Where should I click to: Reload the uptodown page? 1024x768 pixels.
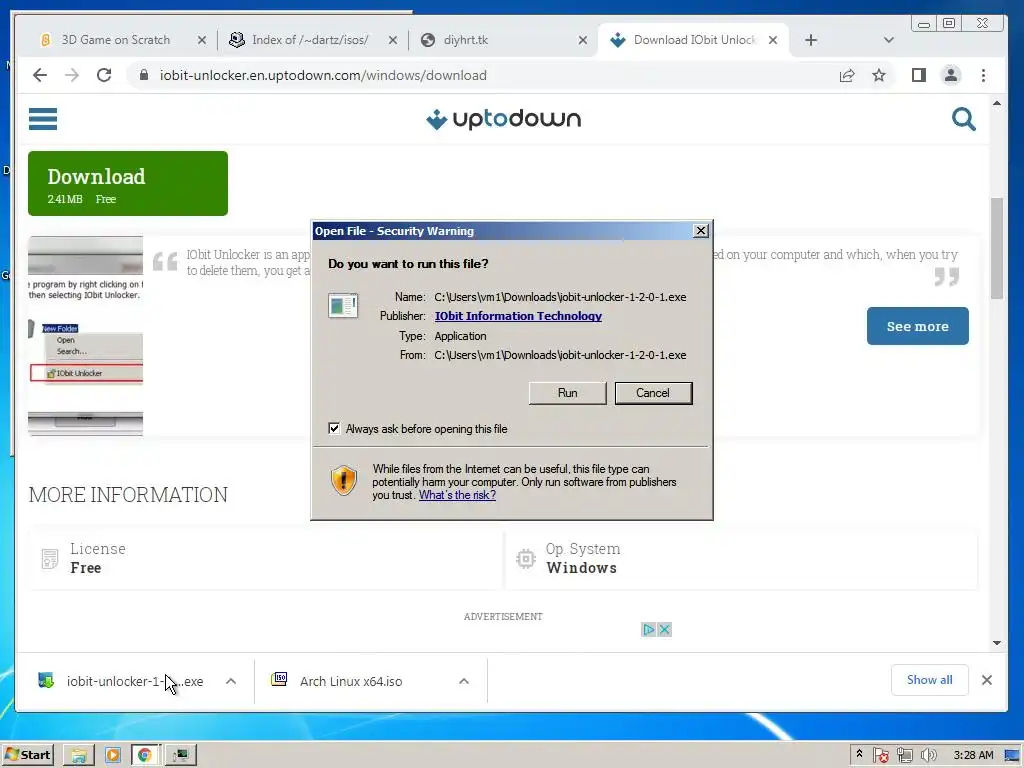(x=104, y=75)
